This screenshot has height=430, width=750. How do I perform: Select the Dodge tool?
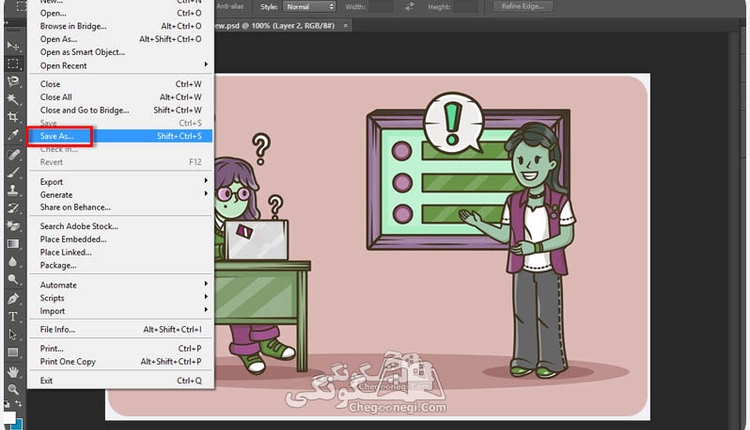13,279
